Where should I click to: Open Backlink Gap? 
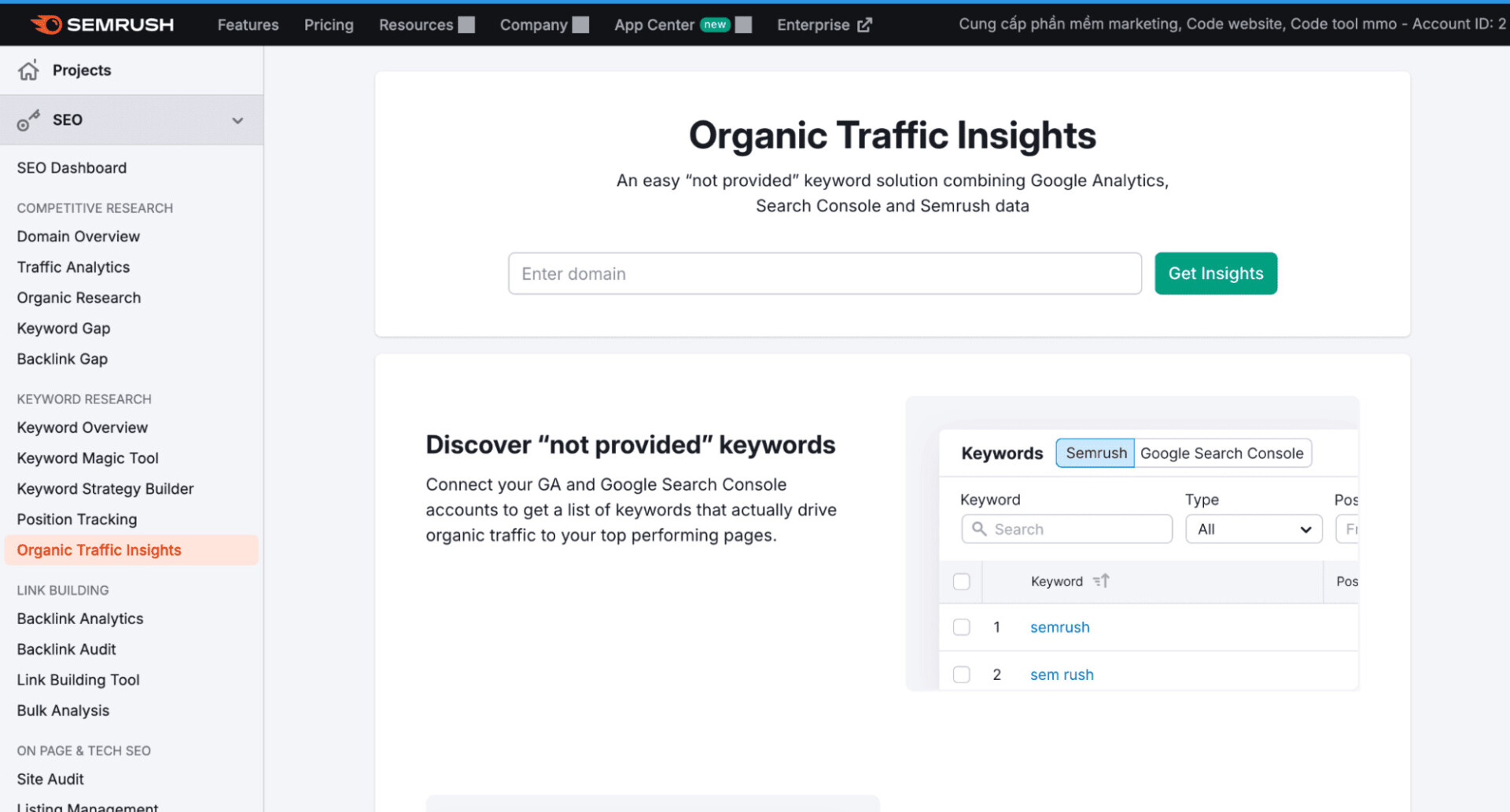click(x=62, y=358)
